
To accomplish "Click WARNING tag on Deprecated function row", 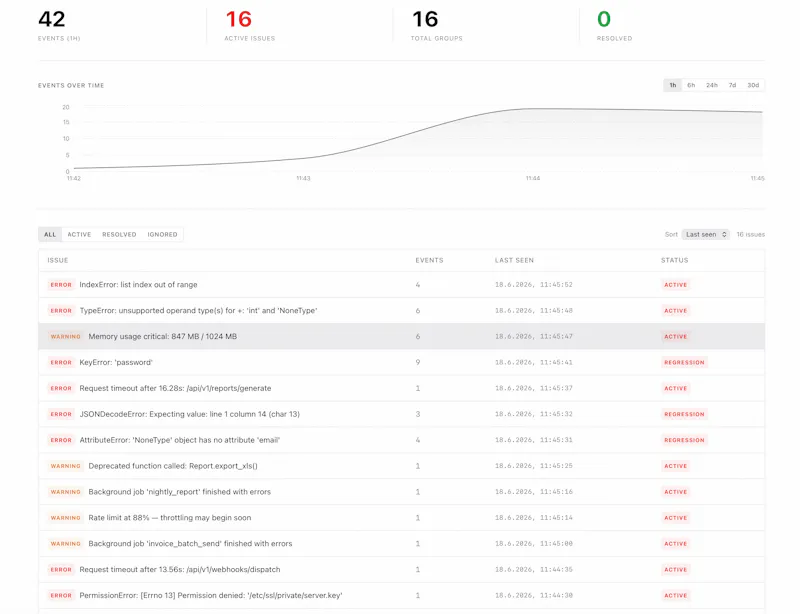I will 65,466.
